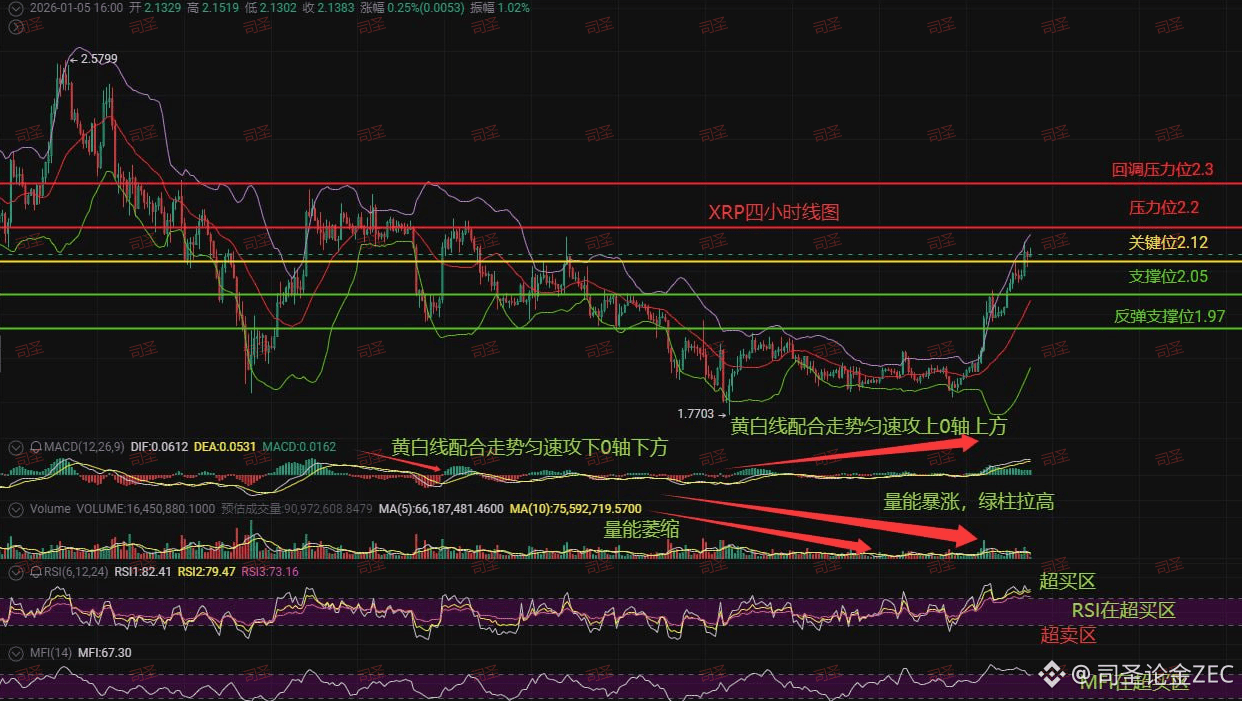This screenshot has width=1242, height=701.
Task: Click the 预估成交量 estimated volume value
Action: pos(297,509)
